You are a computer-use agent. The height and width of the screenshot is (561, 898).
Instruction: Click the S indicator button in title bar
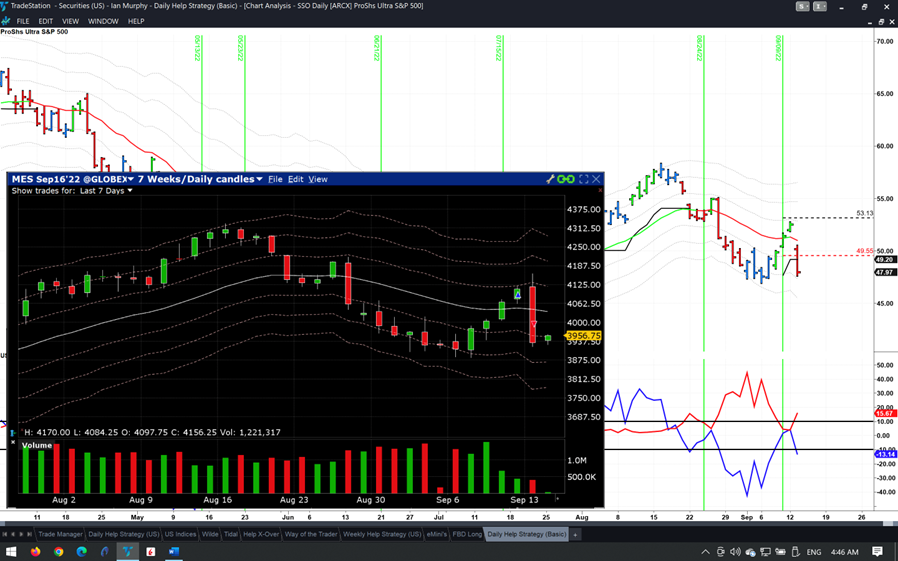coord(802,6)
